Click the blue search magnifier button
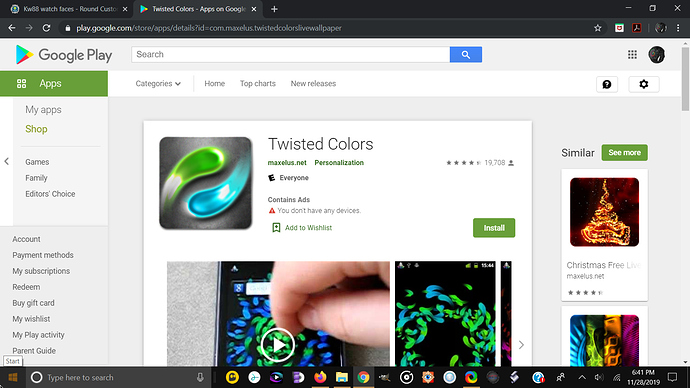This screenshot has height=388, width=690. point(466,55)
